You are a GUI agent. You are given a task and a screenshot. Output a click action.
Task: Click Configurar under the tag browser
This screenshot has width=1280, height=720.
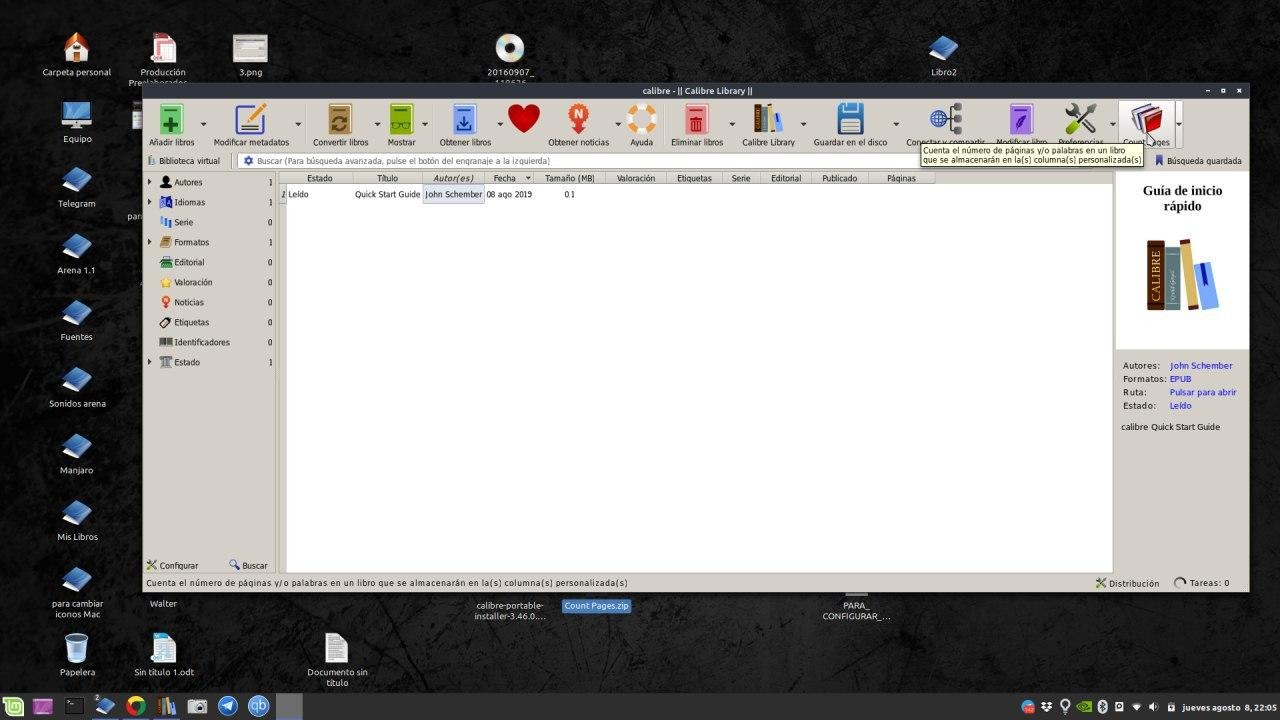click(x=172, y=565)
